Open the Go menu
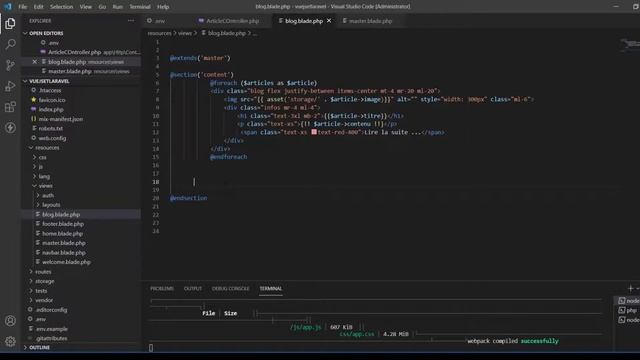640x360 pixels. click(x=102, y=7)
